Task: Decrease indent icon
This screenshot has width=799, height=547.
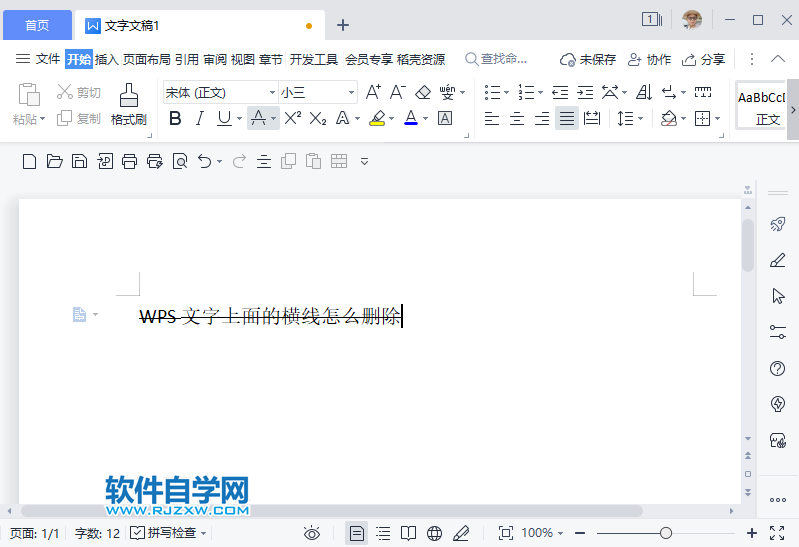Action: coord(560,92)
